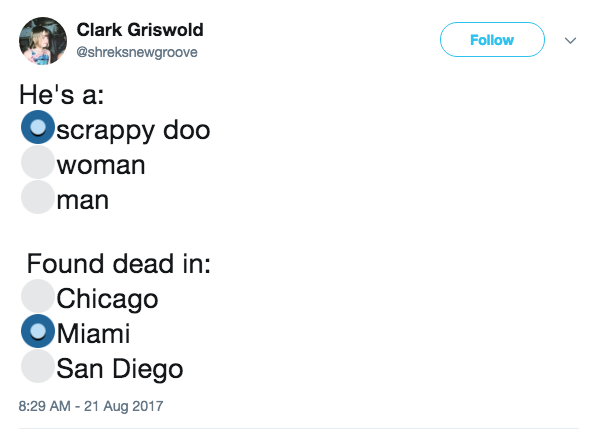The height and width of the screenshot is (429, 613).
Task: Click the "Found dead in:" heading text
Action: tap(119, 264)
